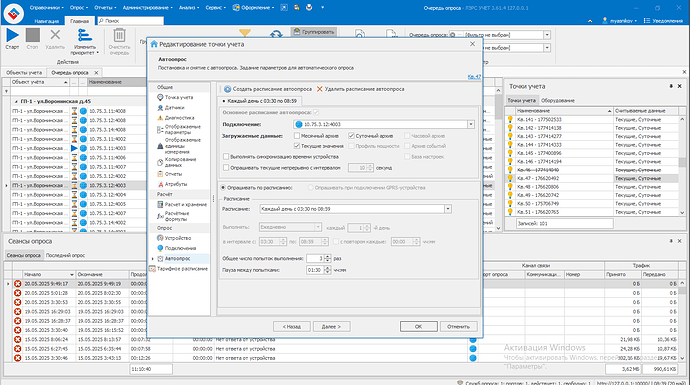The width and height of the screenshot is (690, 385).
Task: Open Изменить приоритет ribbon tool
Action: point(84,41)
